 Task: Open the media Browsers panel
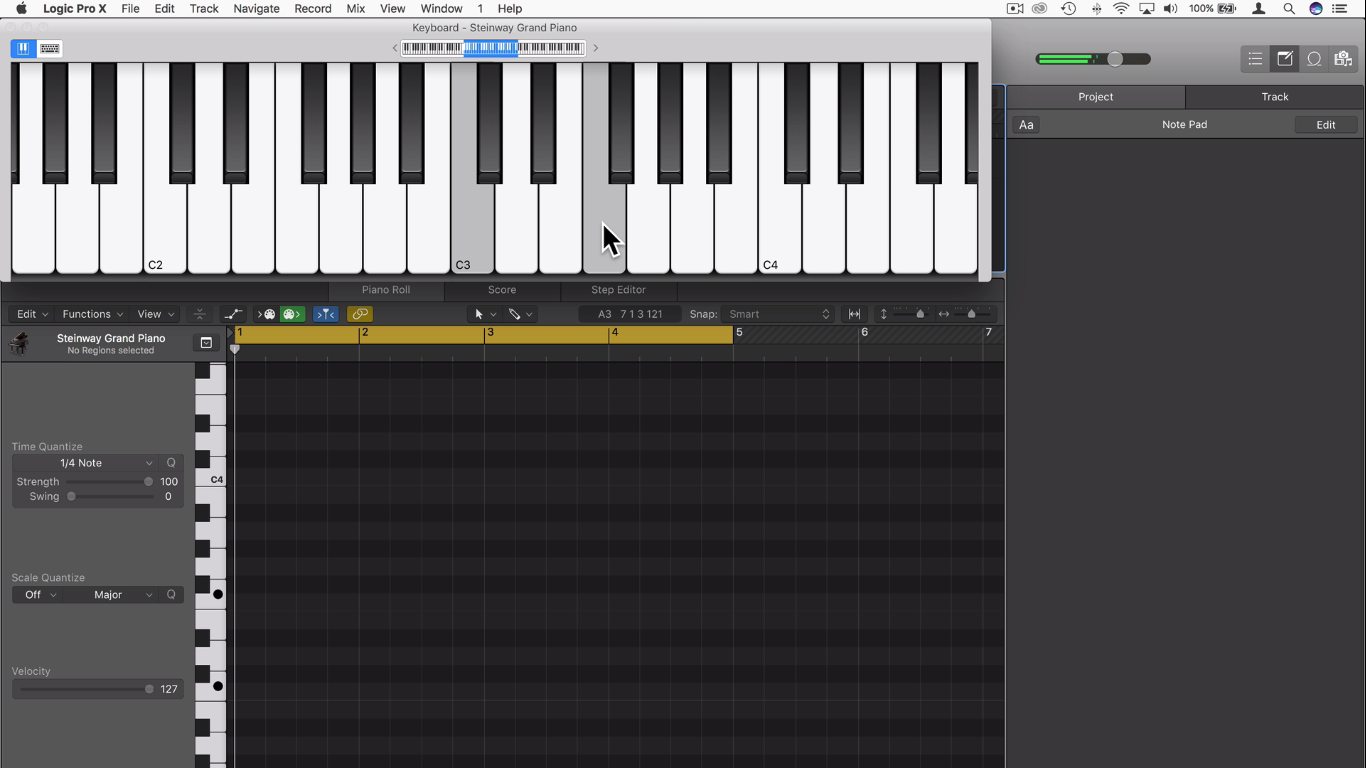1343,59
